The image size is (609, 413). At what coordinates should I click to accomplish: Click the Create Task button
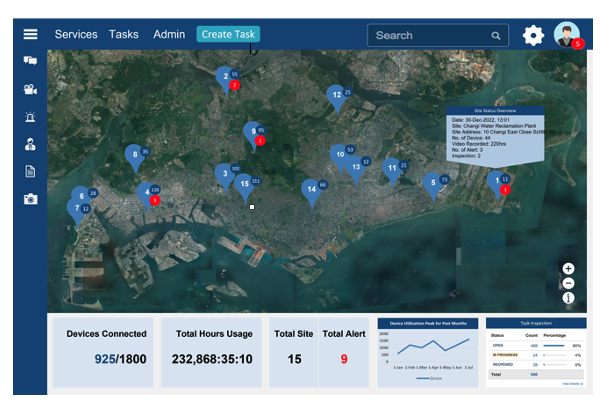click(228, 35)
